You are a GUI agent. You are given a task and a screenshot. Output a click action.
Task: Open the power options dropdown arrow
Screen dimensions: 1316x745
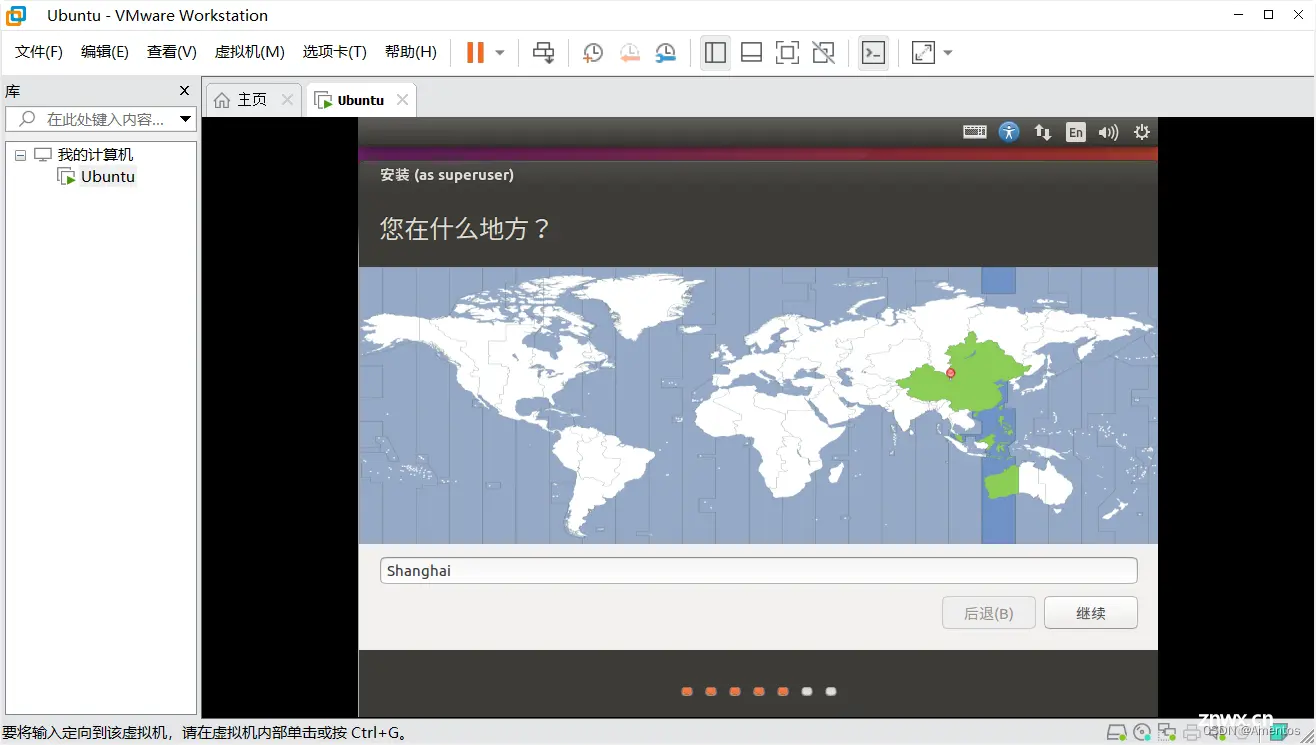[500, 53]
